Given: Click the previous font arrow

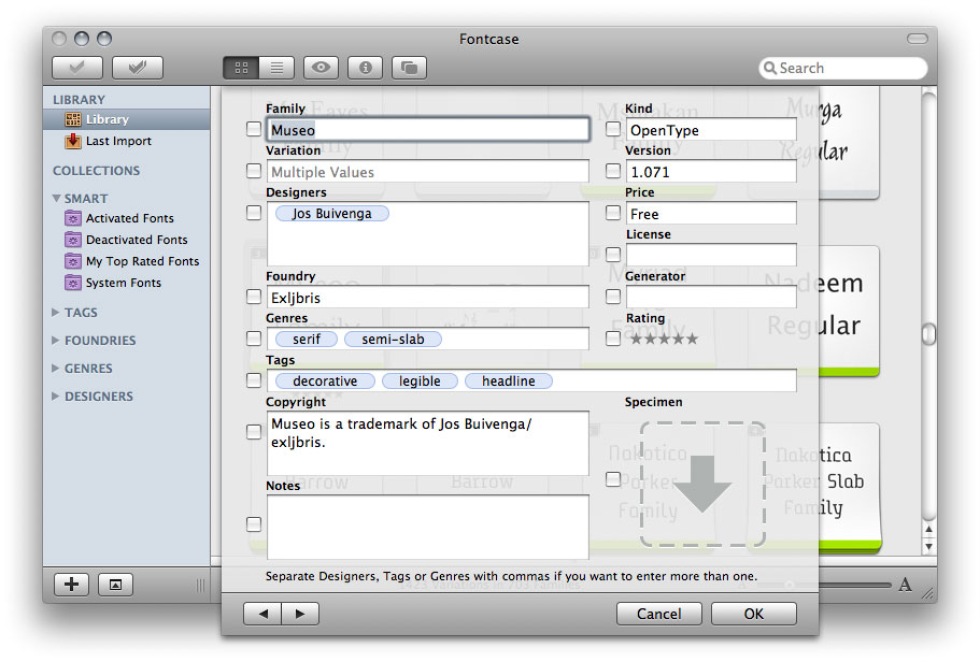Looking at the screenshot, I should pyautogui.click(x=263, y=613).
